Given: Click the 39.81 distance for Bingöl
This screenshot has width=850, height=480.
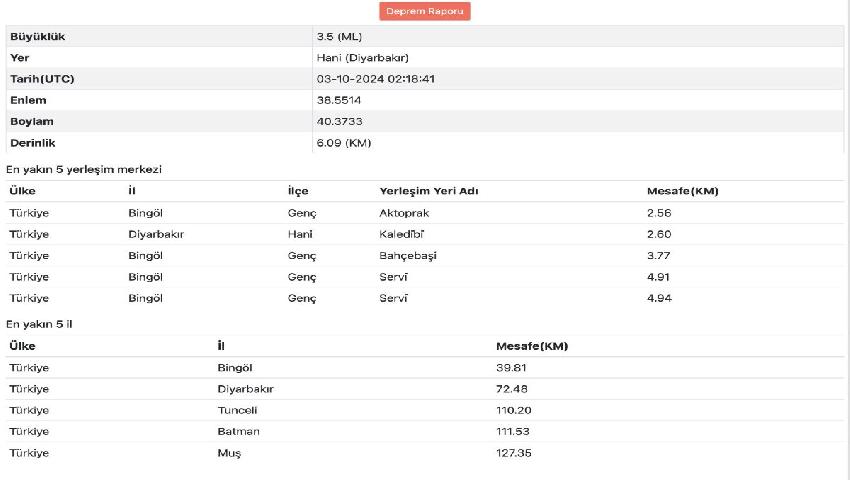Looking at the screenshot, I should point(511,367).
